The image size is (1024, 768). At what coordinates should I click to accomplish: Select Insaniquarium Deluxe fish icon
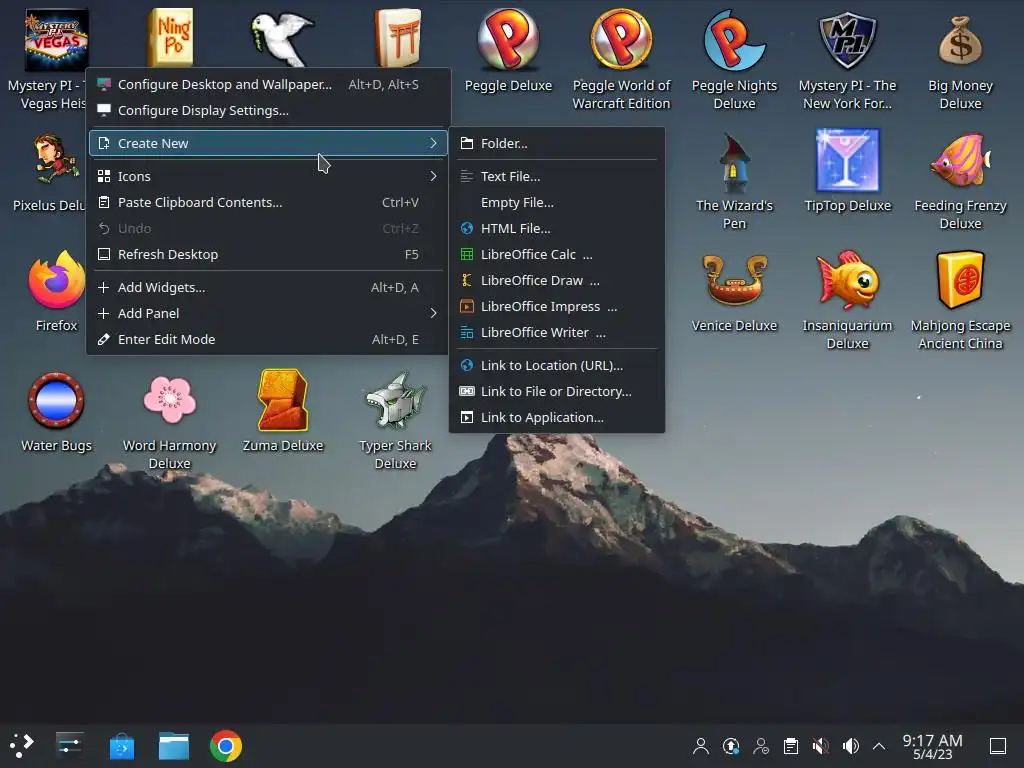tap(847, 281)
